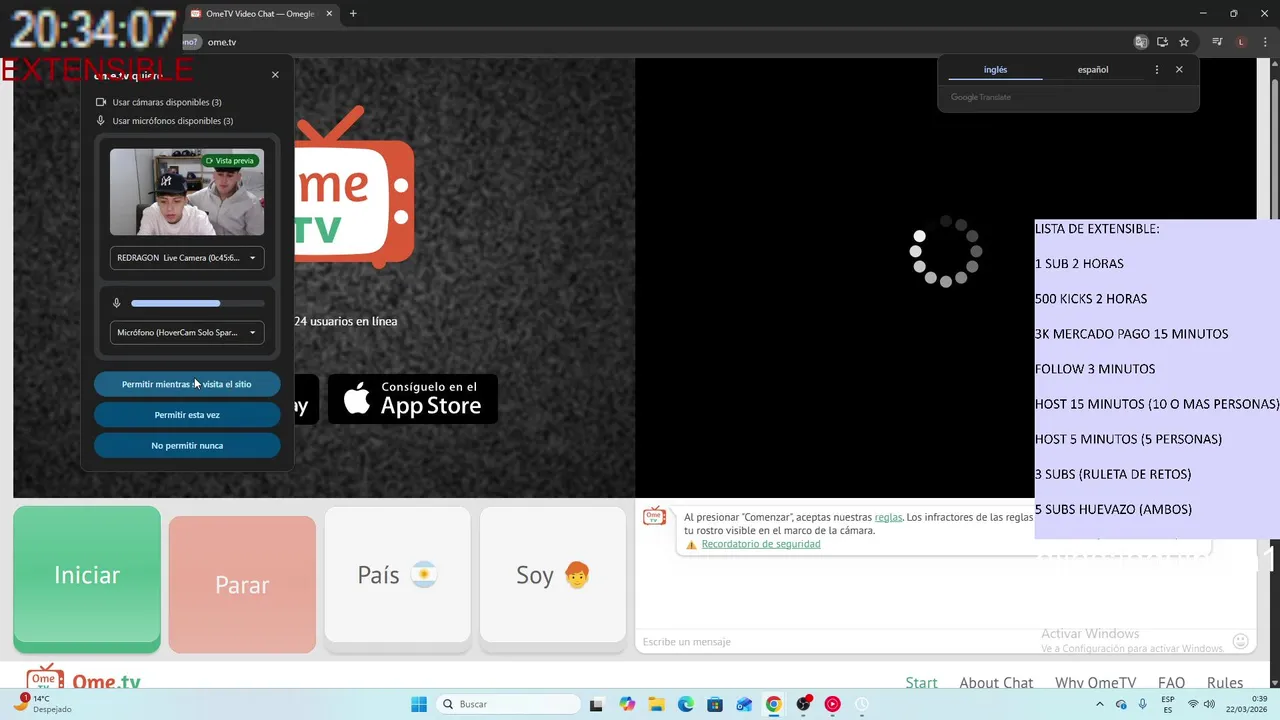Viewport: 1280px width, 720px height.
Task: Open the Chrome profile avatar L
Action: coord(1241,42)
